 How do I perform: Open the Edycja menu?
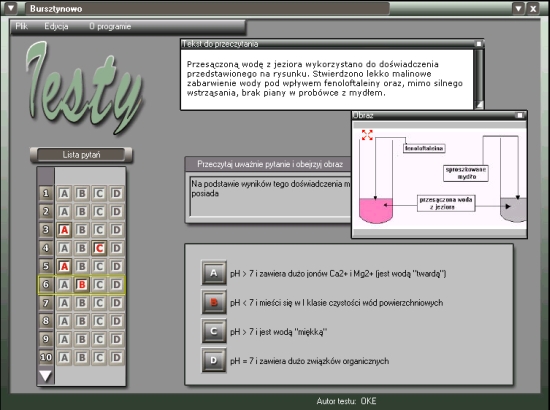pos(56,26)
